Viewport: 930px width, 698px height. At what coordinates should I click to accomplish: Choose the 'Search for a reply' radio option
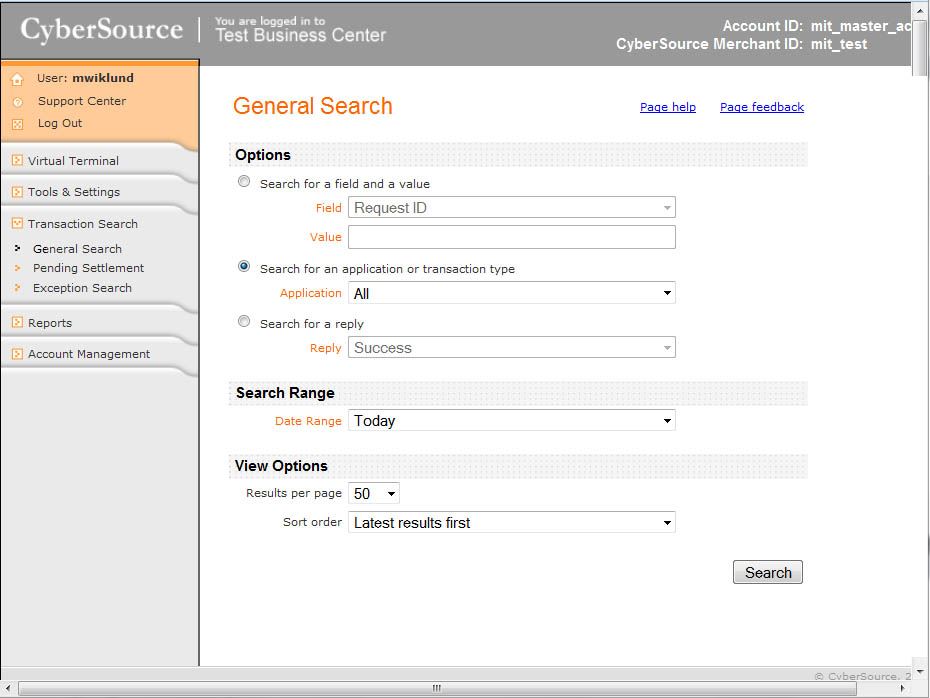244,322
